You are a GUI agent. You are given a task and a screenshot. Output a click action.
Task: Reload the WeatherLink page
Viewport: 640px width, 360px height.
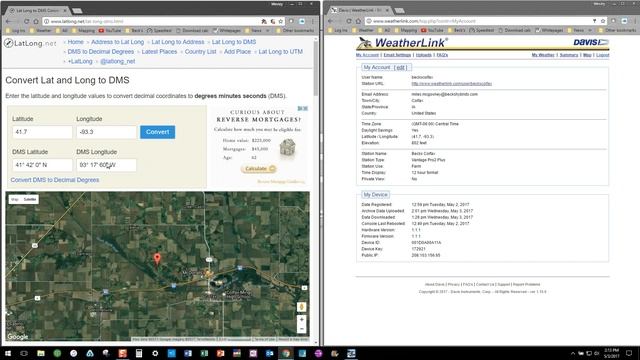pyautogui.click(x=349, y=21)
